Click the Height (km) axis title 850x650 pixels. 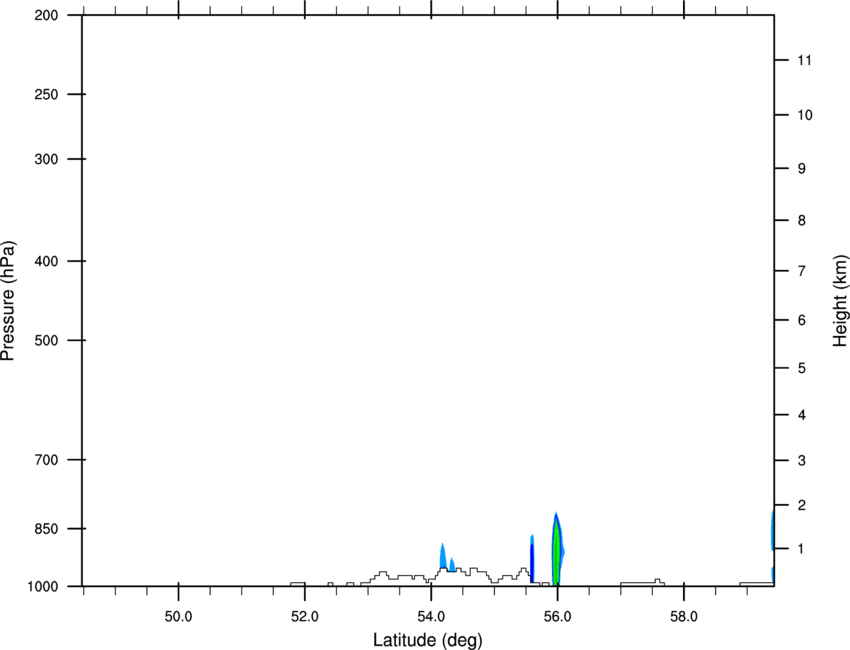pos(840,300)
